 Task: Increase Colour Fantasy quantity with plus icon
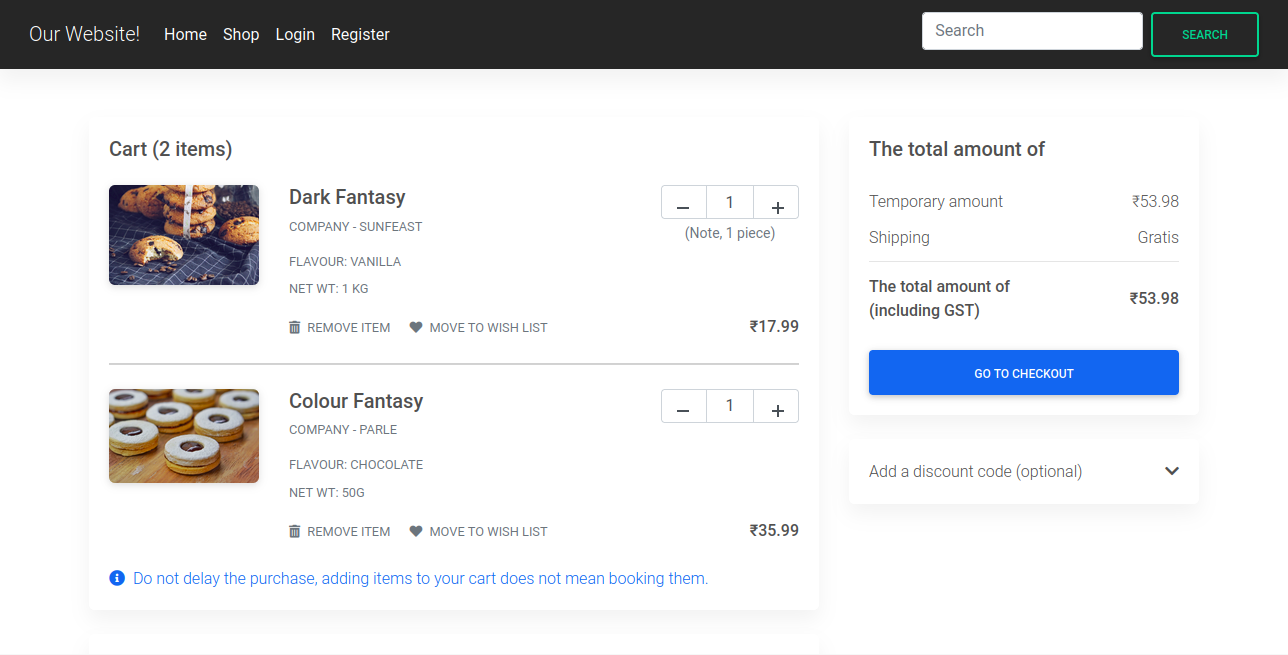pos(776,406)
